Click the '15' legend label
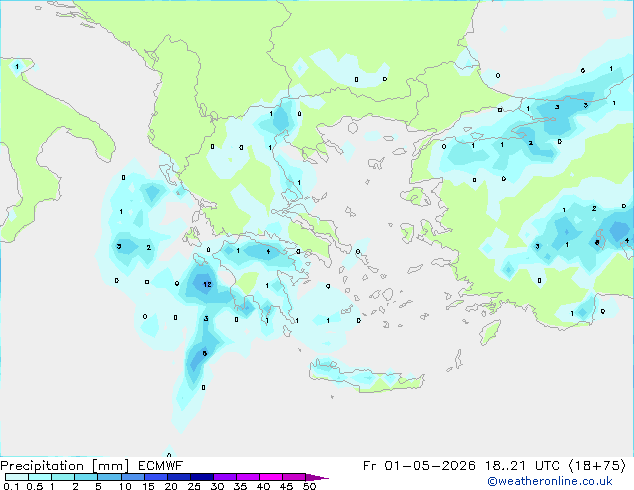 (148, 486)
